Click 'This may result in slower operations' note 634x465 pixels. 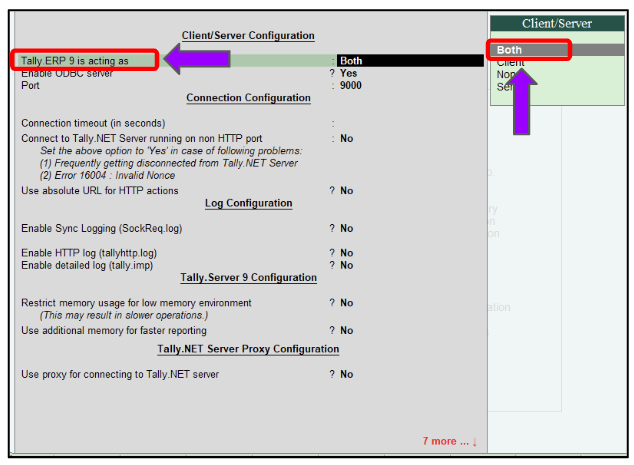[x=124, y=315]
